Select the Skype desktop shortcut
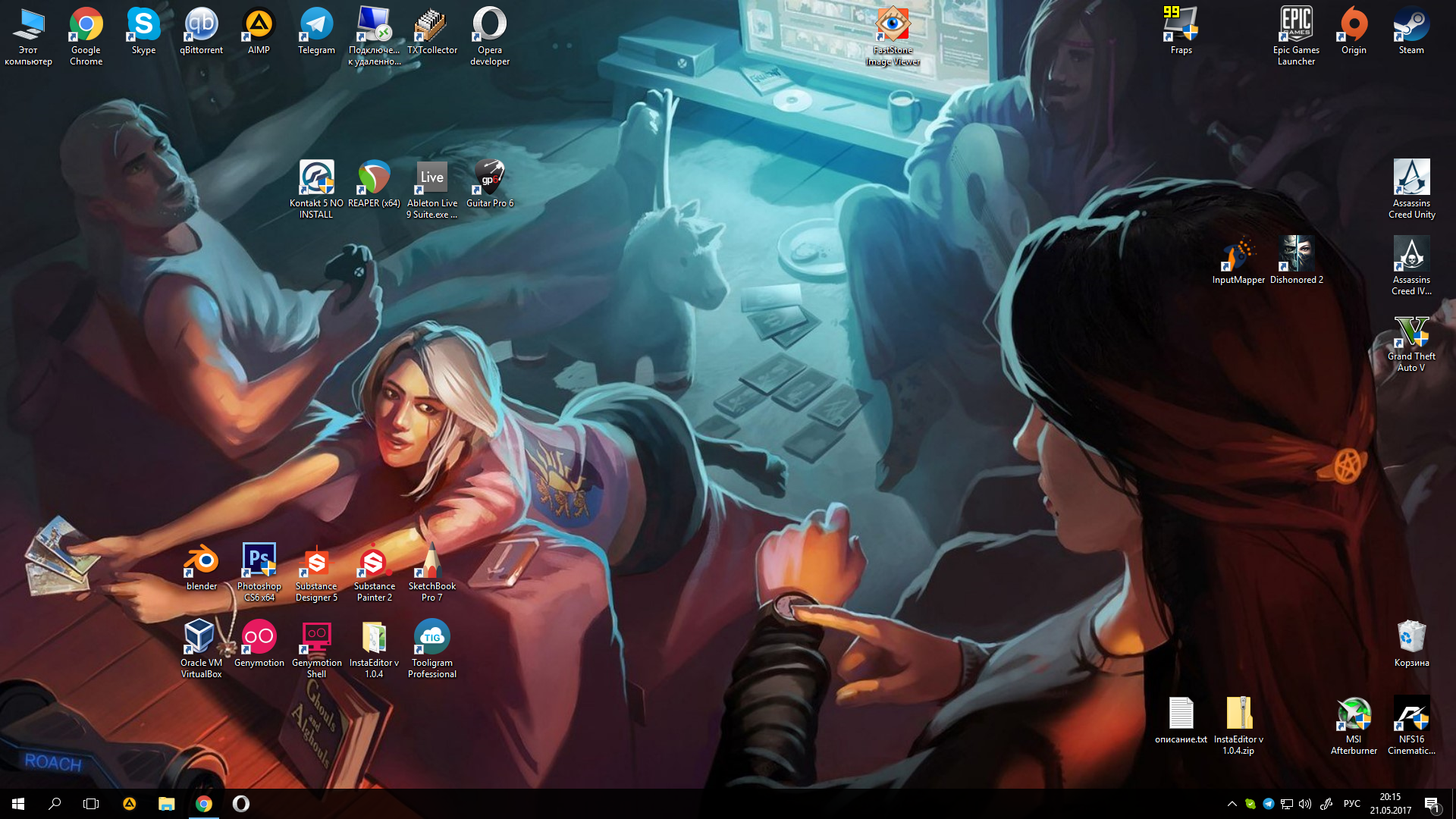Image resolution: width=1456 pixels, height=819 pixels. click(143, 31)
